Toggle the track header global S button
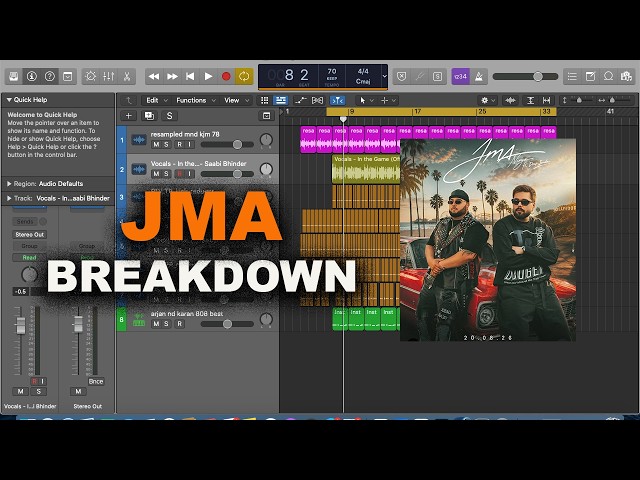 pos(169,116)
